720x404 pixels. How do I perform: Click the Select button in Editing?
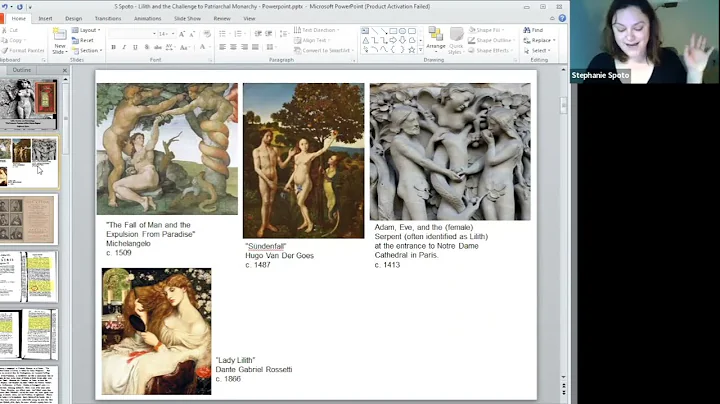[x=537, y=50]
